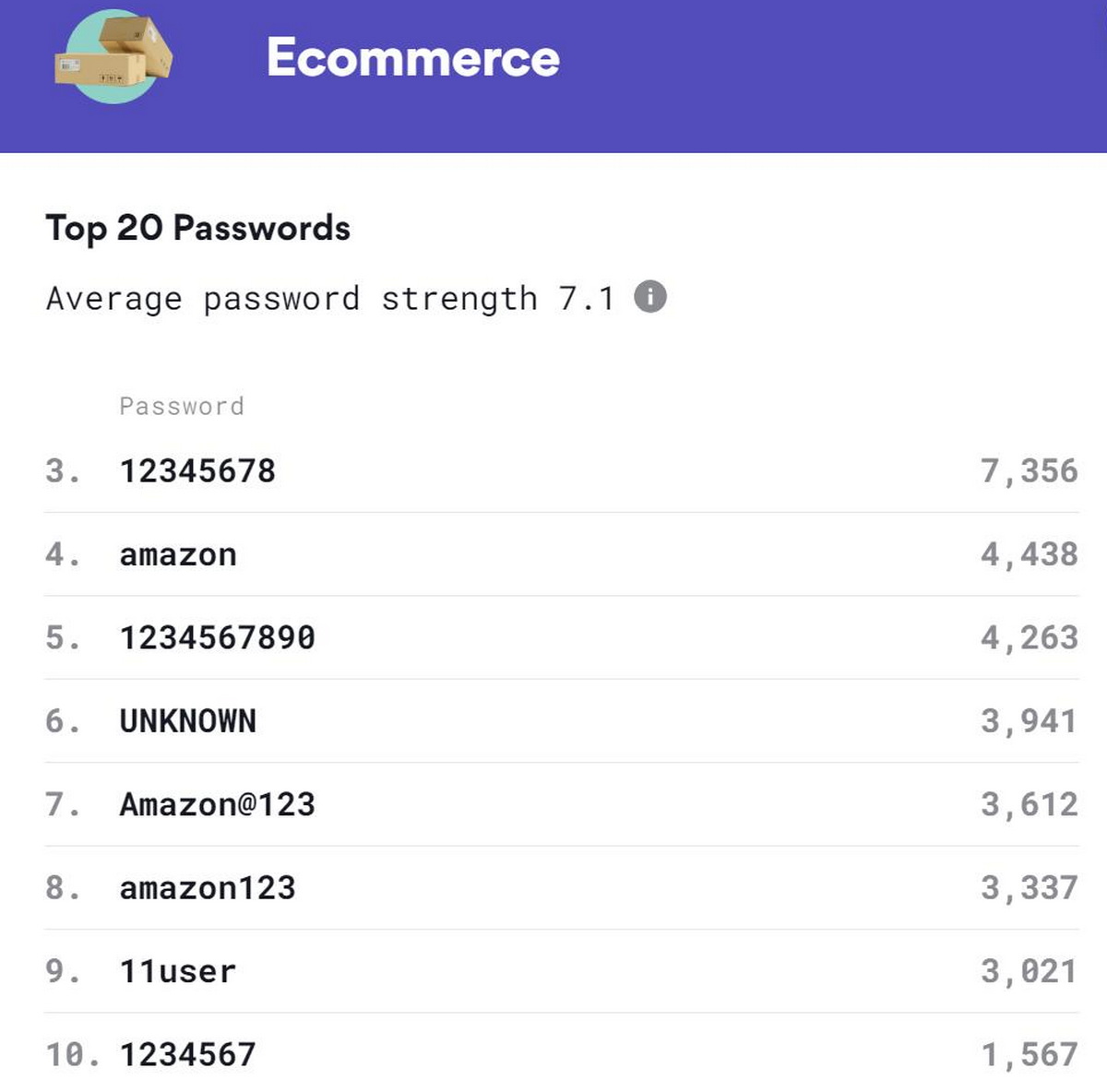Click the Top 20 Passwords heading
The height and width of the screenshot is (1092, 1107).
[198, 228]
